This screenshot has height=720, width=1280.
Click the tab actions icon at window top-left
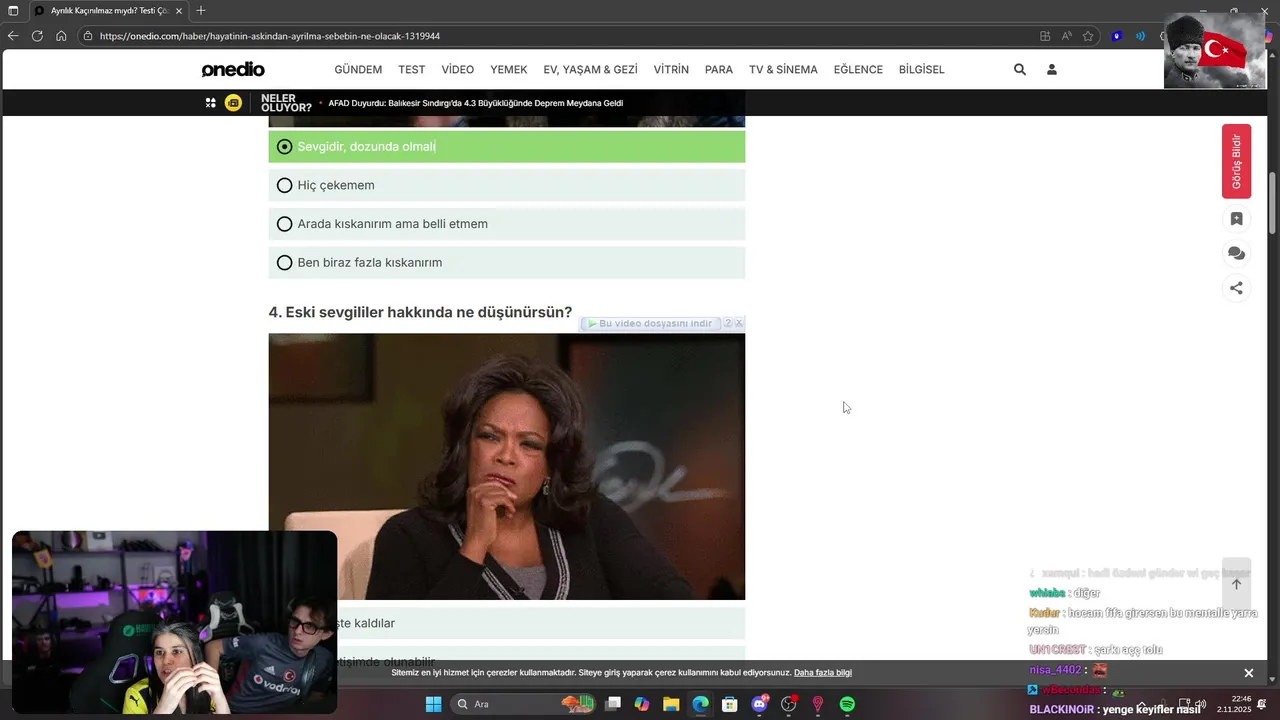(x=13, y=10)
